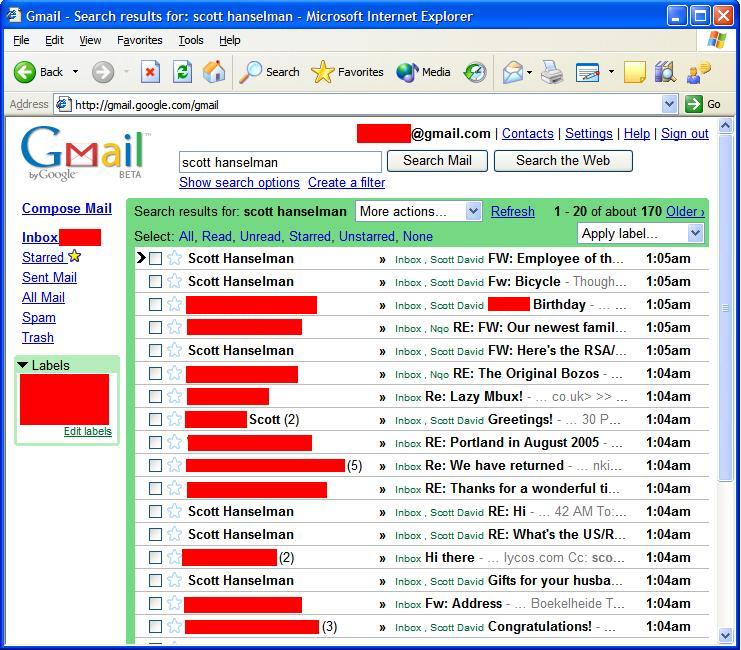The width and height of the screenshot is (741, 650).
Task: Star the FW: Employee of th... message
Action: pyautogui.click(x=174, y=258)
